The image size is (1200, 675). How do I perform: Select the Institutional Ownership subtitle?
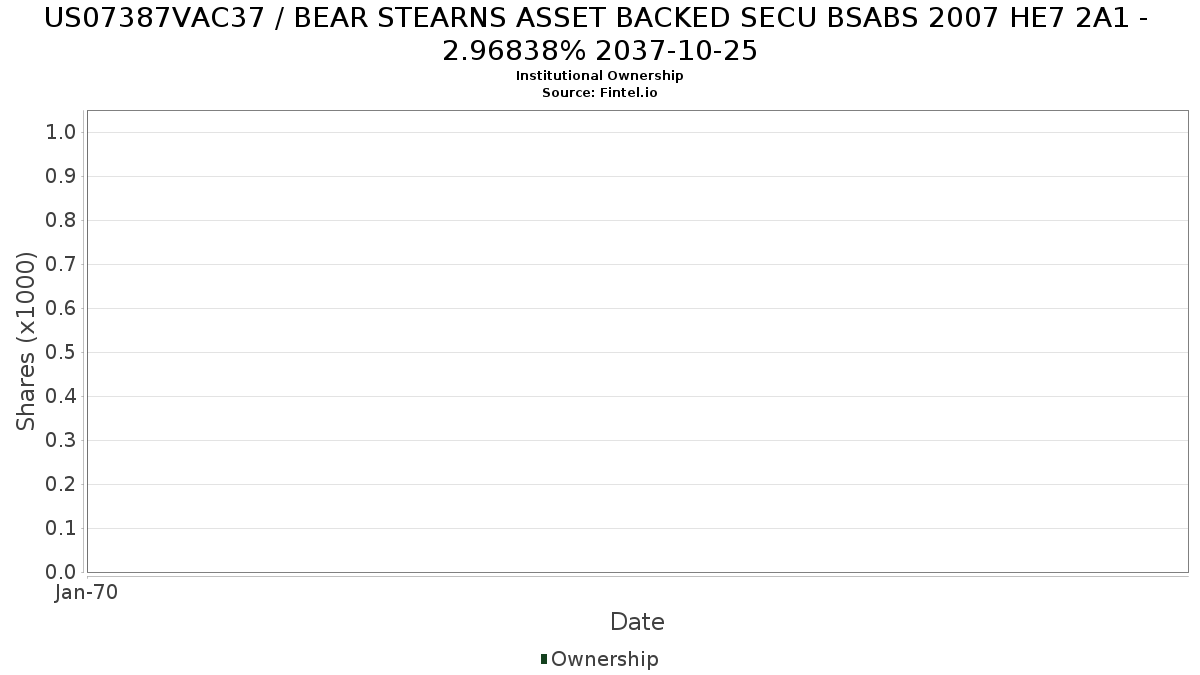coord(599,76)
